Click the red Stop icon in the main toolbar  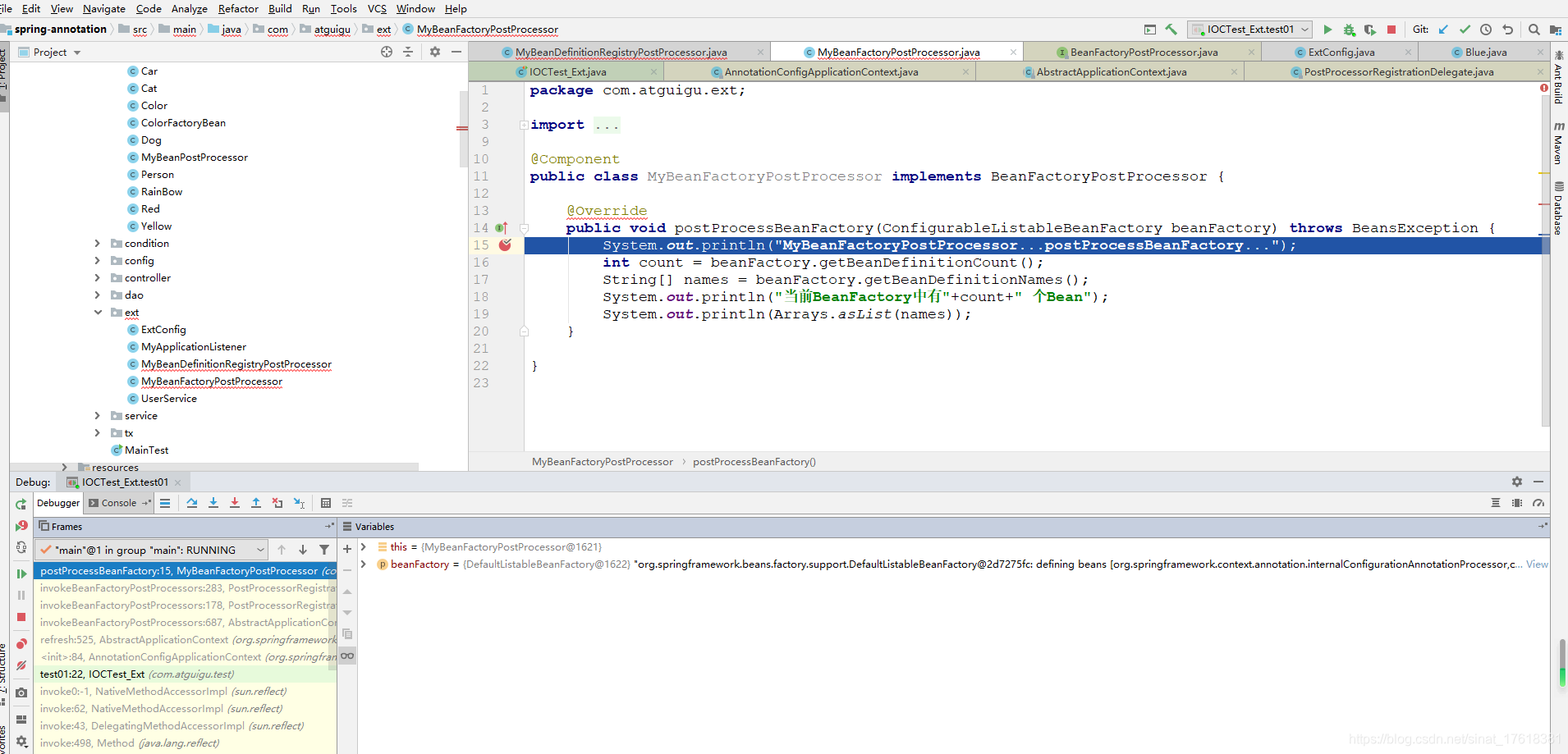[x=1391, y=30]
